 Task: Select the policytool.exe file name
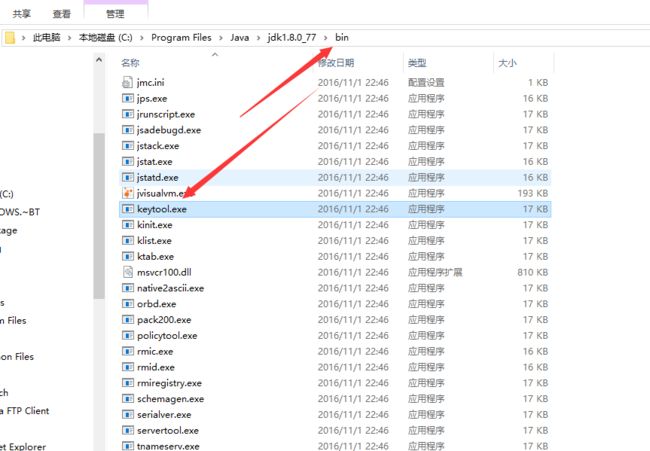[x=167, y=335]
